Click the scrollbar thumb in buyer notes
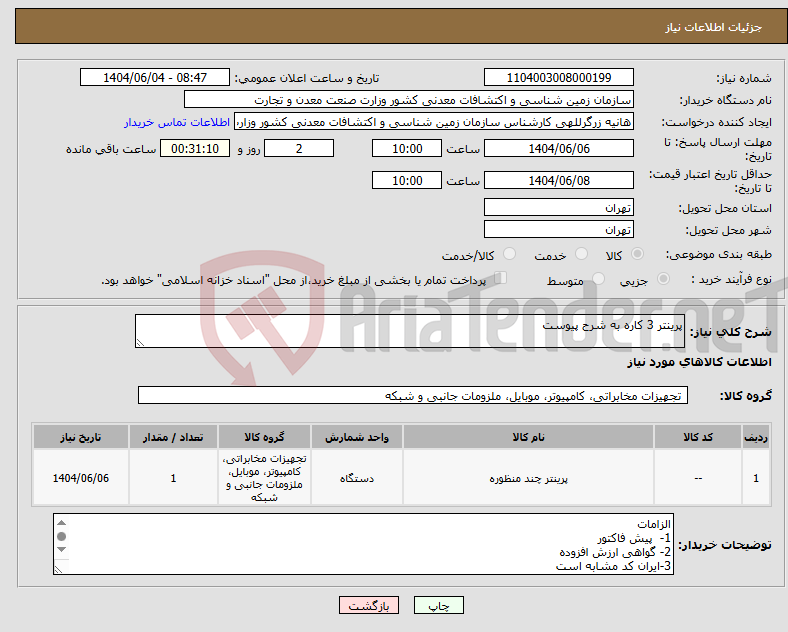This screenshot has height=632, width=788. [61, 537]
